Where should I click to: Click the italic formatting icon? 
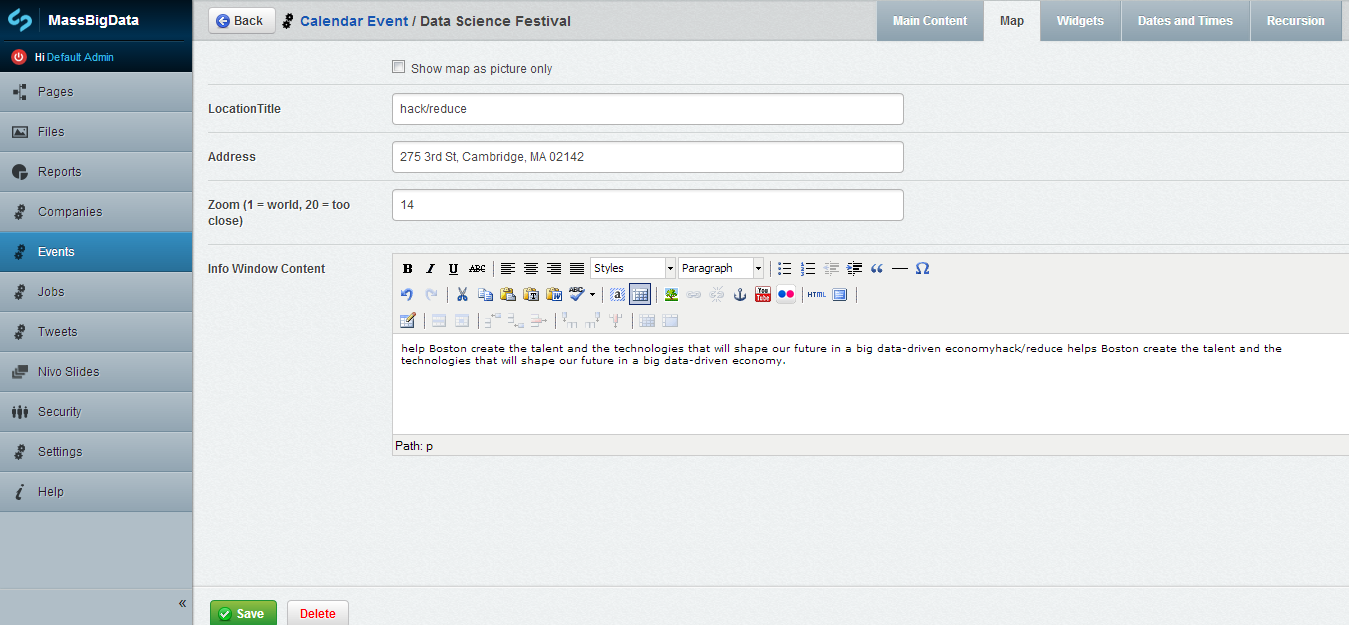(x=430, y=269)
